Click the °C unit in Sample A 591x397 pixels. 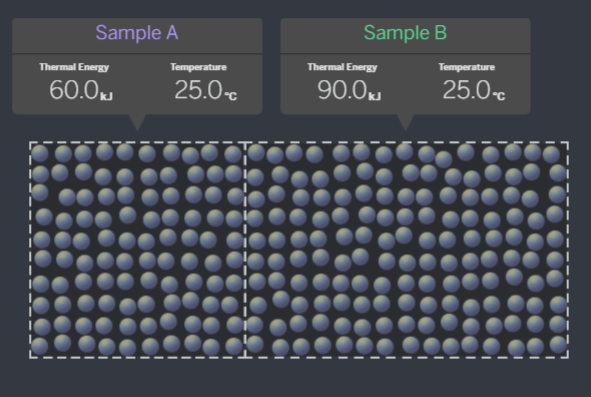[231, 96]
